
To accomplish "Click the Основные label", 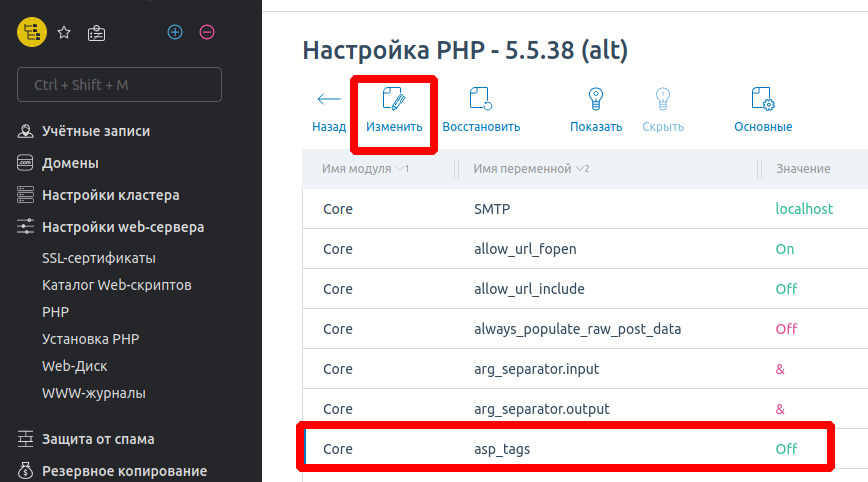I will [763, 127].
